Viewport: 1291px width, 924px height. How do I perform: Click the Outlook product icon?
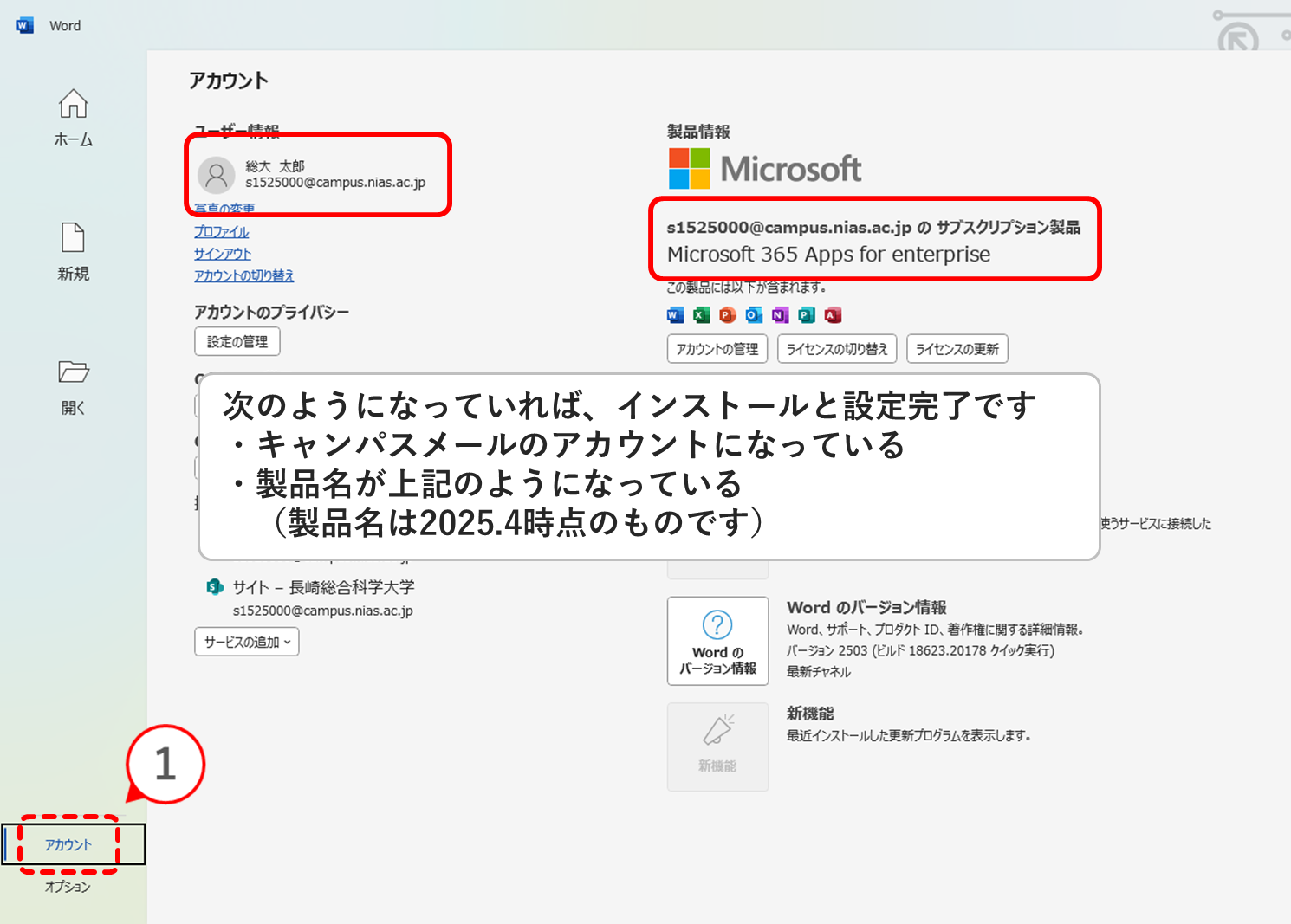[x=755, y=315]
